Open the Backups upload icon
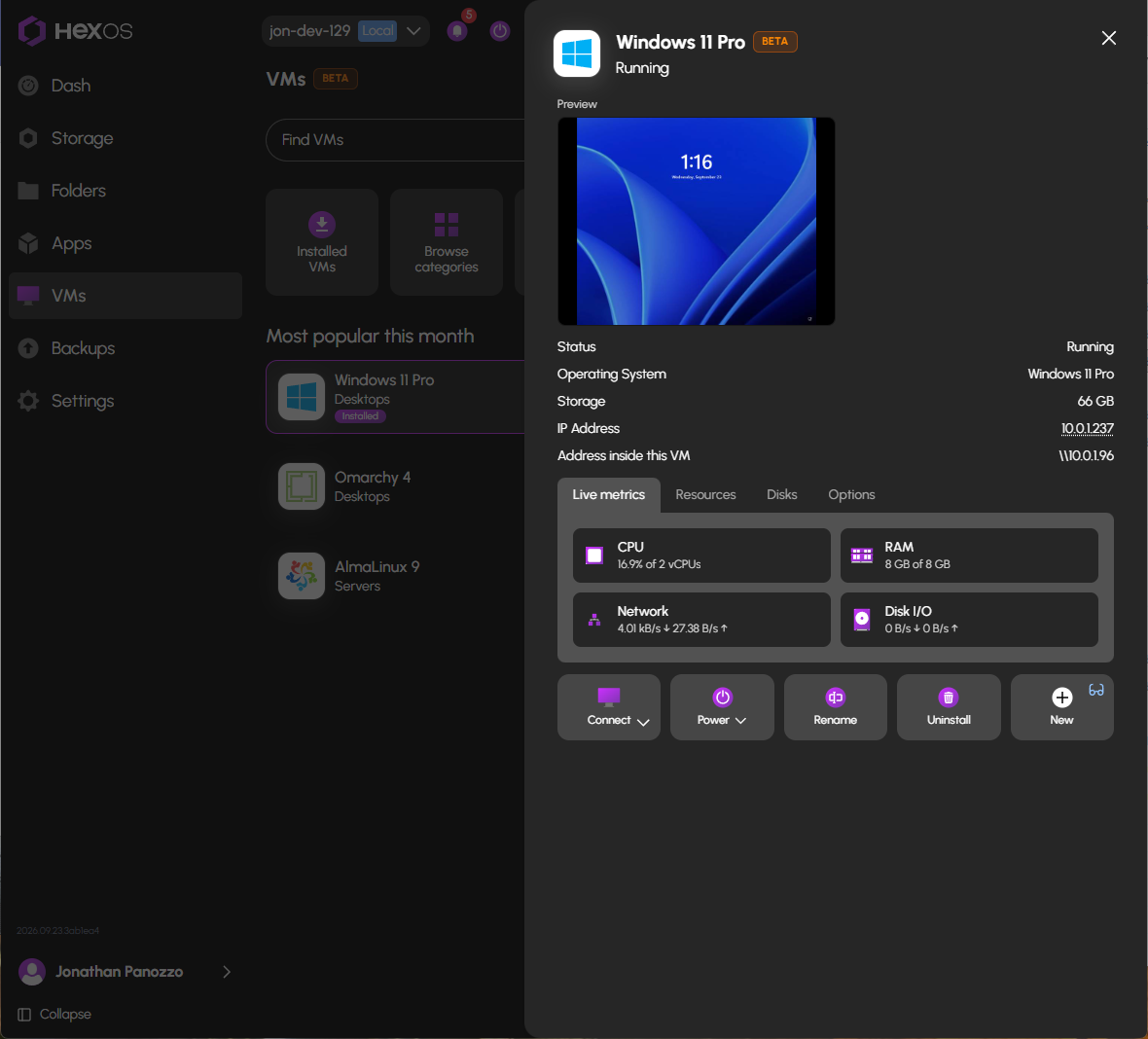 [28, 348]
